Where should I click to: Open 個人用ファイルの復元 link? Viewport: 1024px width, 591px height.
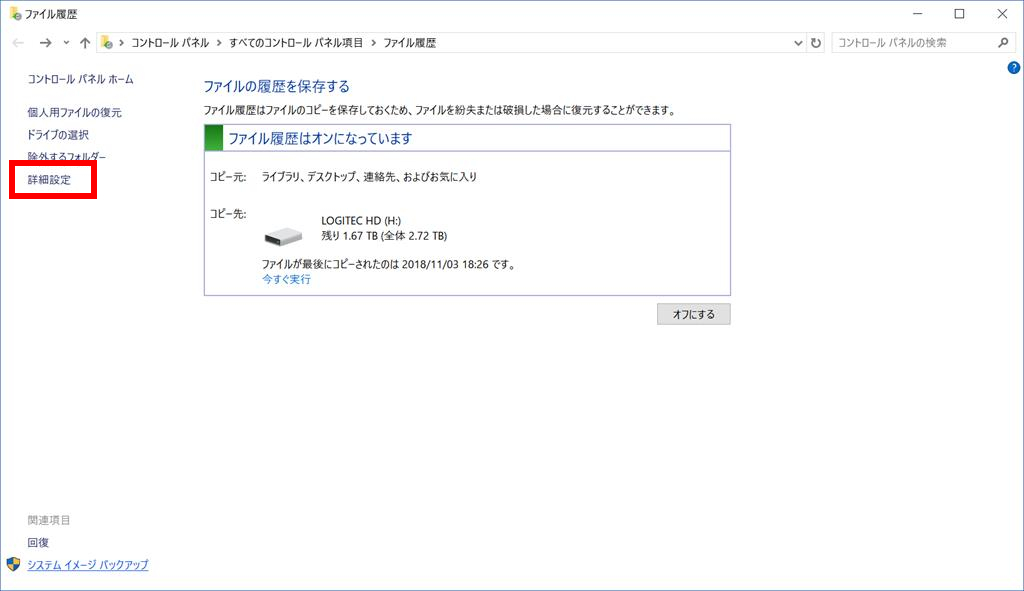74,113
